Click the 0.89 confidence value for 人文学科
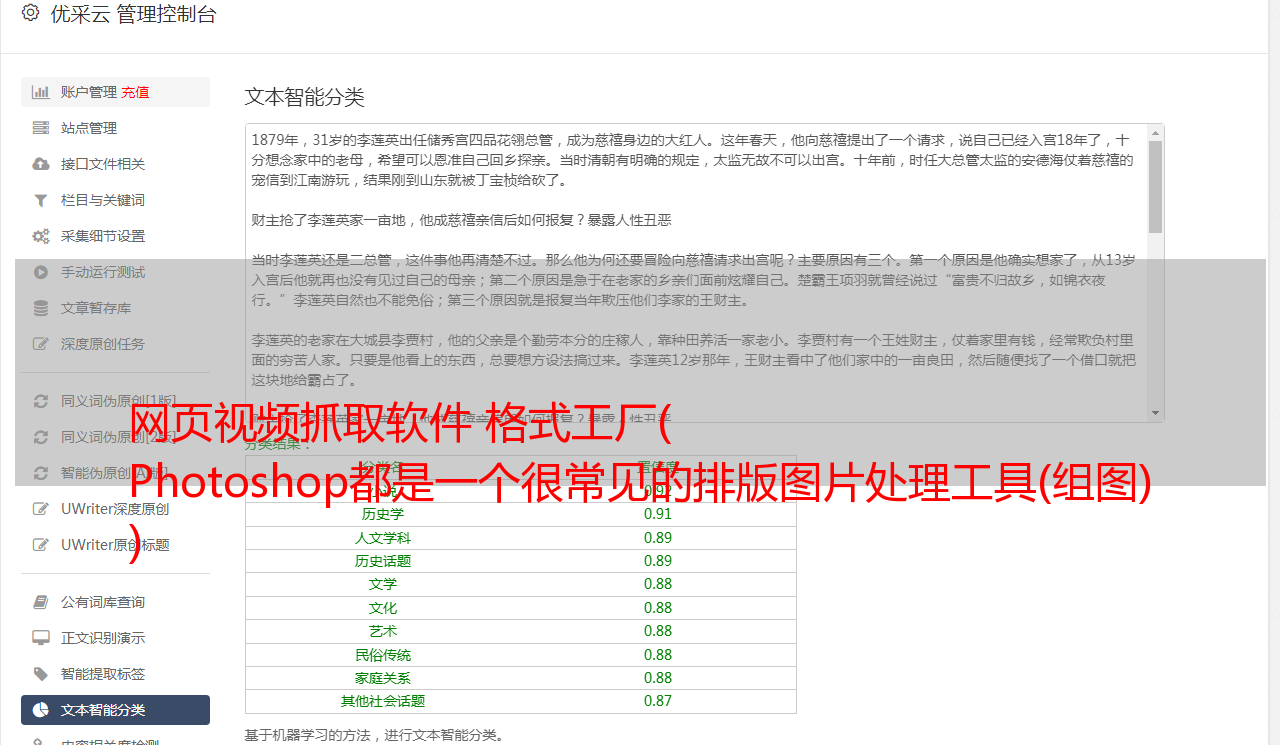The image size is (1280, 745). (x=658, y=538)
